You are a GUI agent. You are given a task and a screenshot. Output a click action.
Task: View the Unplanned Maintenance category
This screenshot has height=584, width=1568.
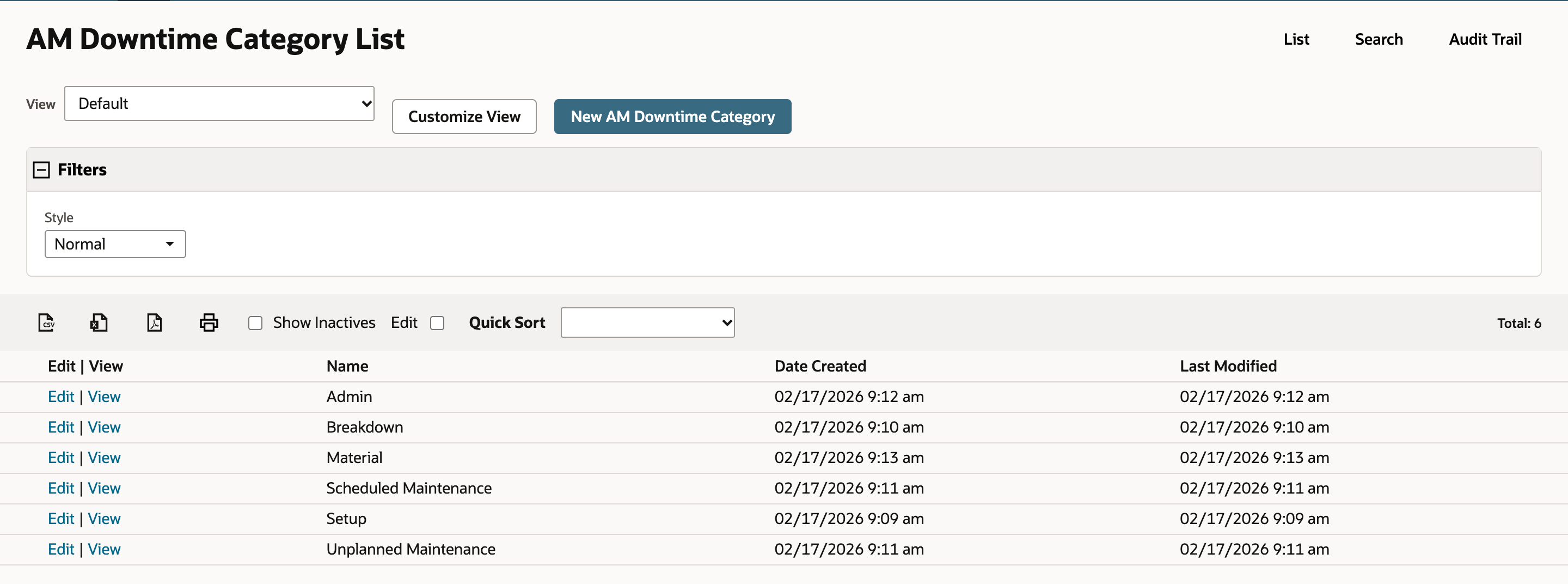(104, 549)
